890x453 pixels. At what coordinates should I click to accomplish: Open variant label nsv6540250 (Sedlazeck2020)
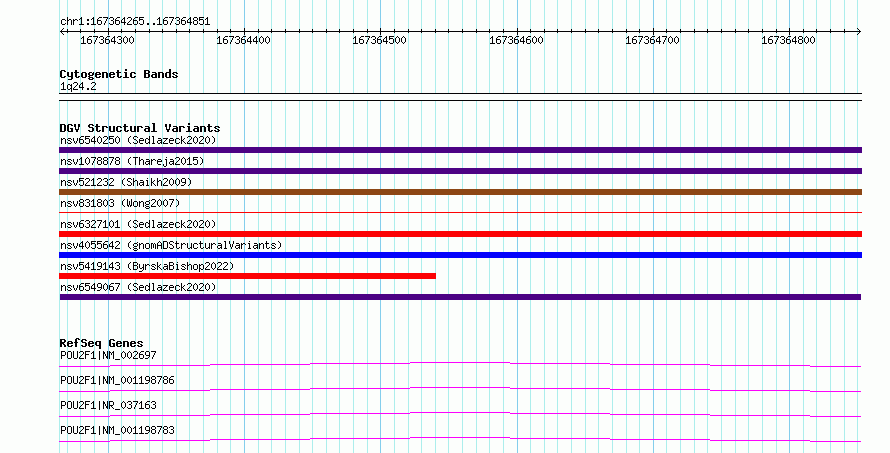[138, 140]
